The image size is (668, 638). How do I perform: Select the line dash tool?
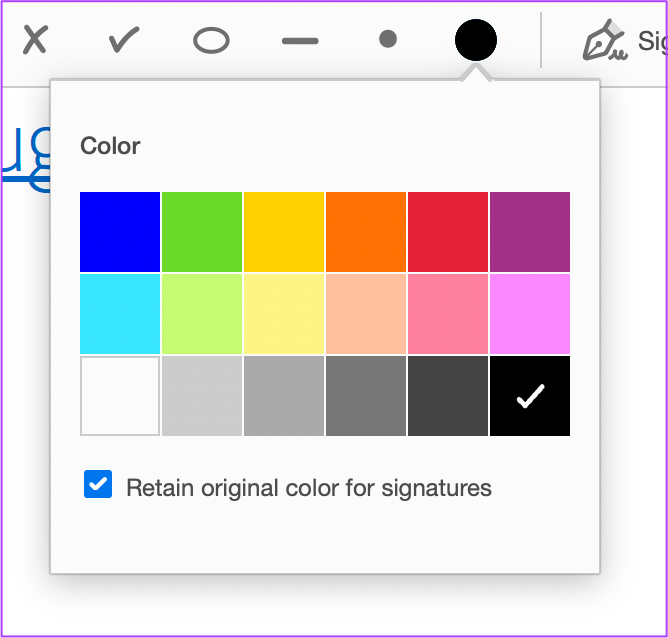click(300, 41)
